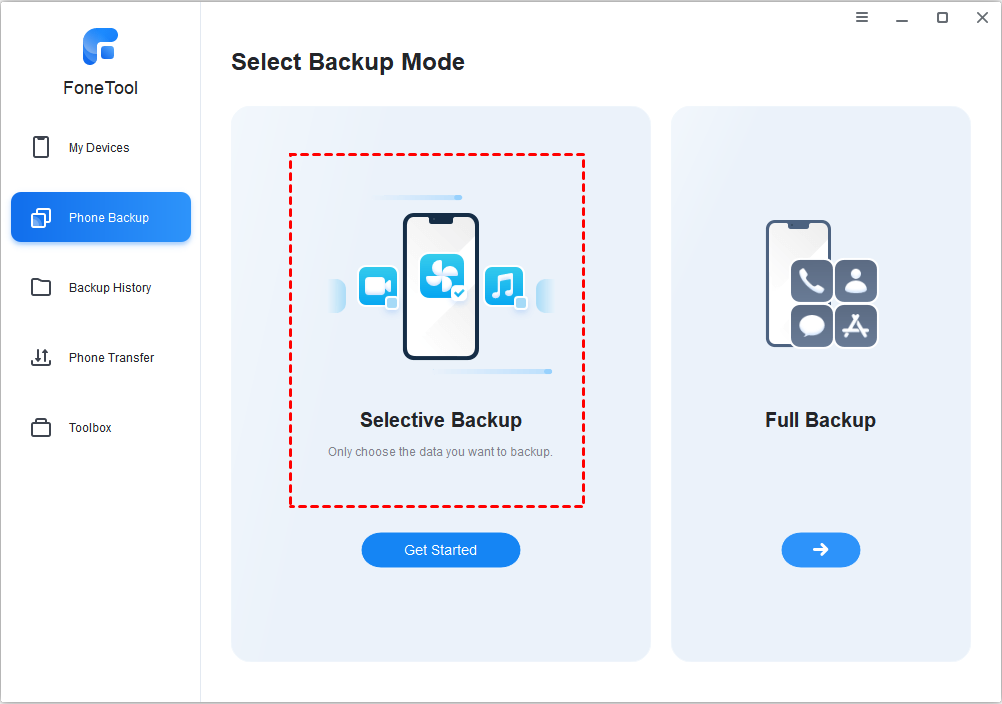Switch to Backup History section
This screenshot has width=1002, height=704.
[x=110, y=288]
